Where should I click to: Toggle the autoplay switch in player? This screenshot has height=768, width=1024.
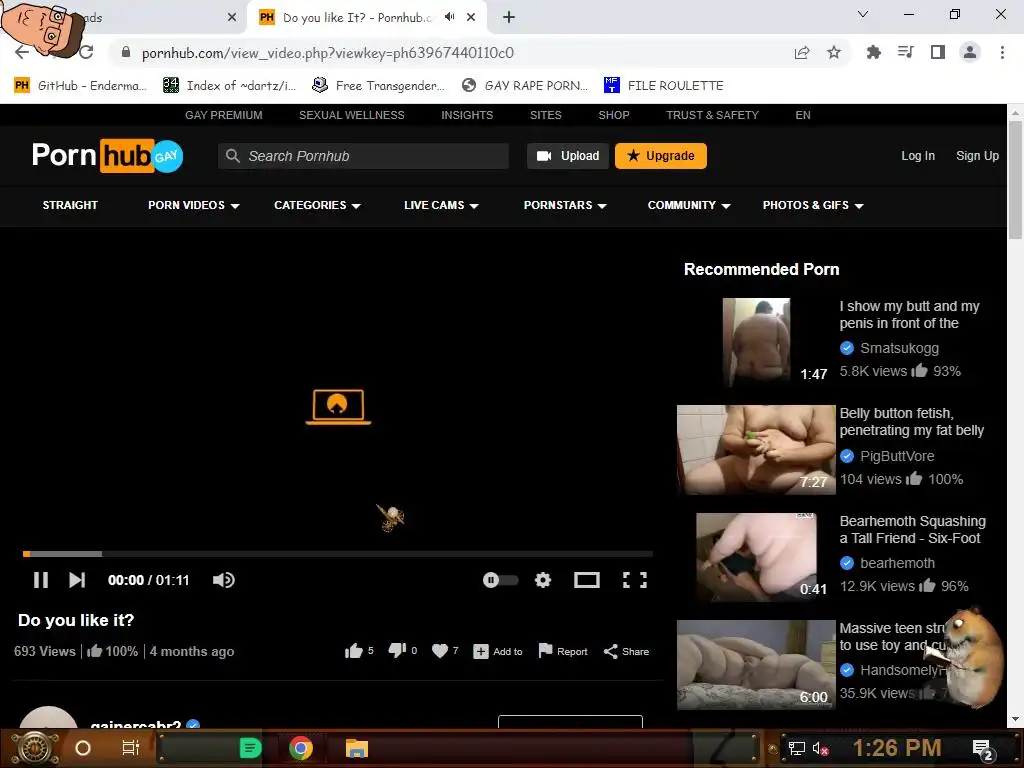[500, 580]
